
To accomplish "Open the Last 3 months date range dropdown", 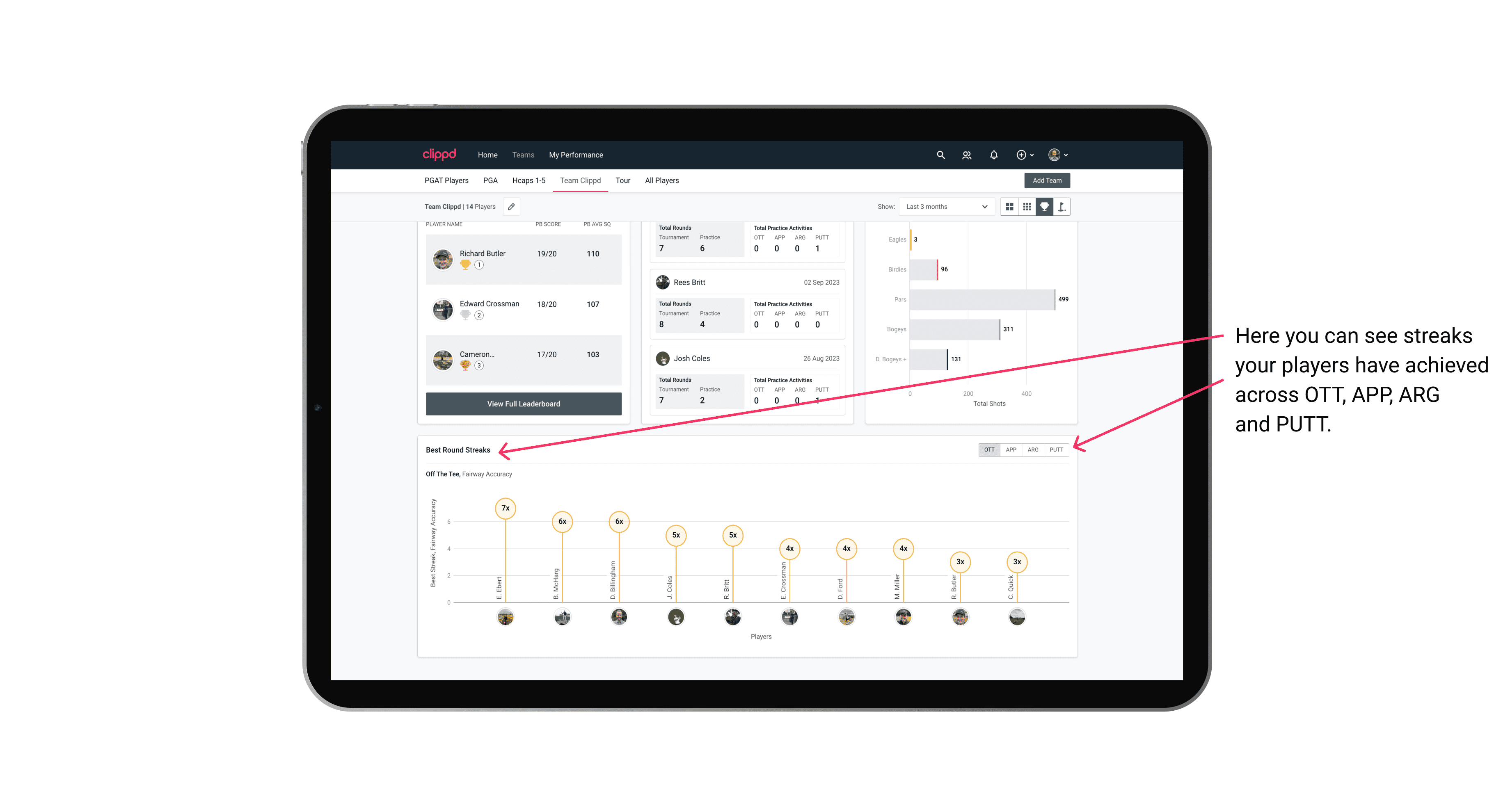I will (x=944, y=207).
